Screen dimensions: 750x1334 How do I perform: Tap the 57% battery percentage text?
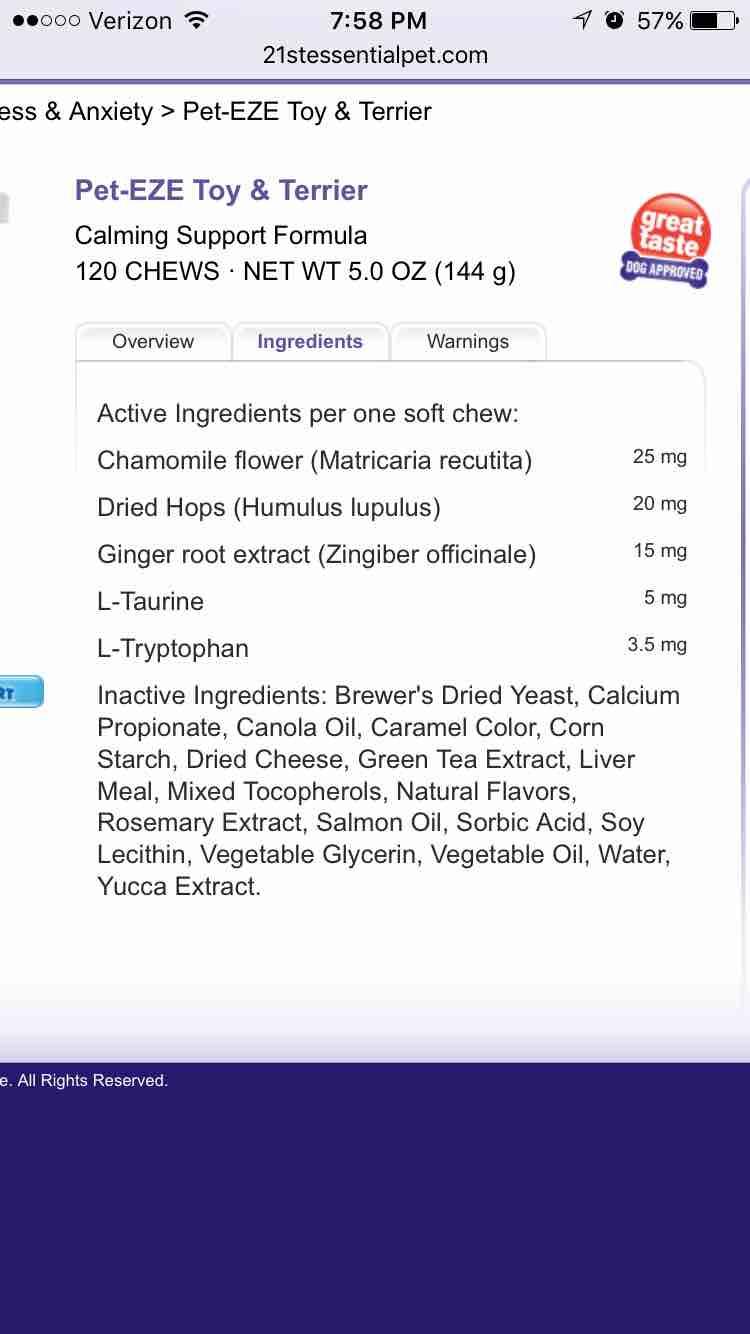click(660, 20)
